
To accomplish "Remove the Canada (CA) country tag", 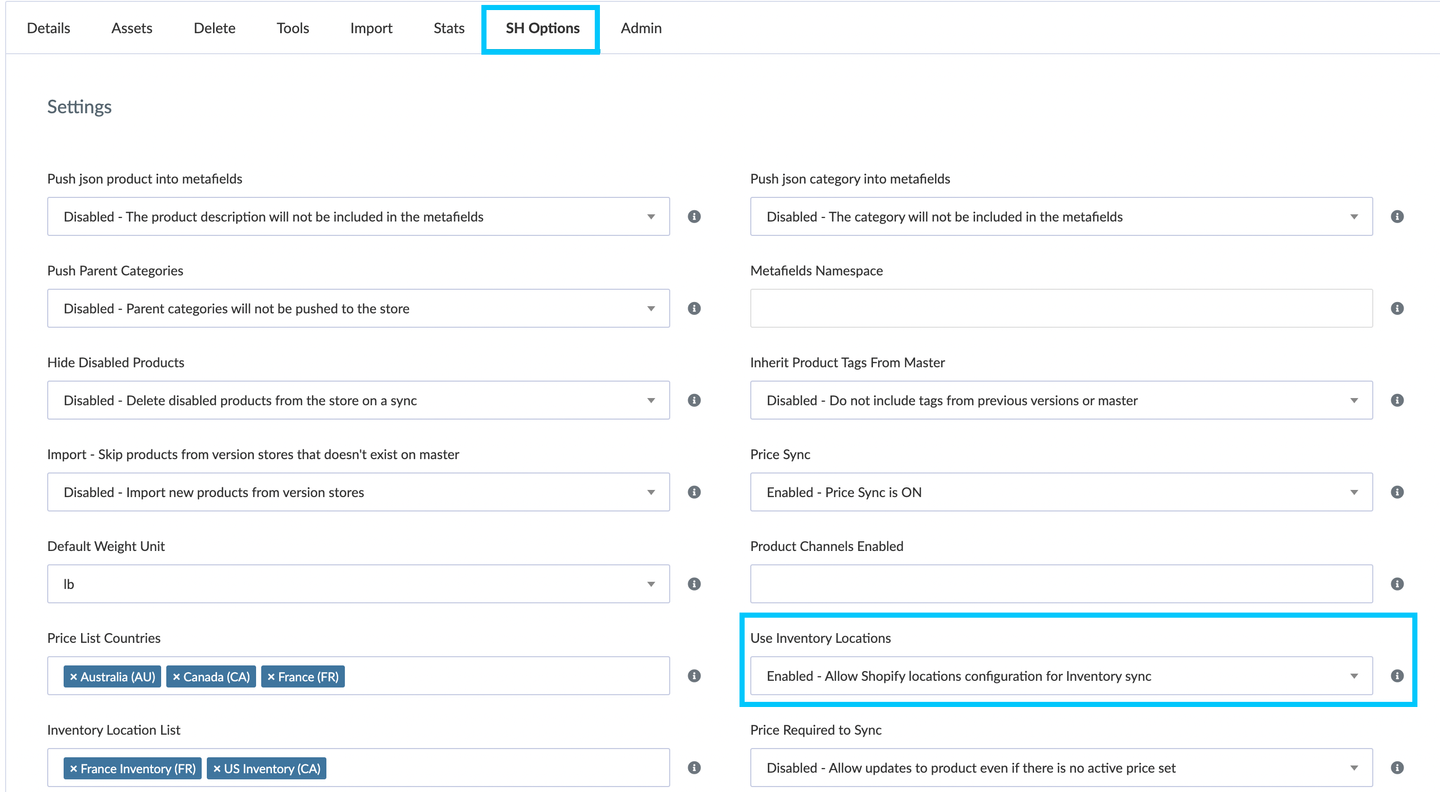I will point(174,676).
